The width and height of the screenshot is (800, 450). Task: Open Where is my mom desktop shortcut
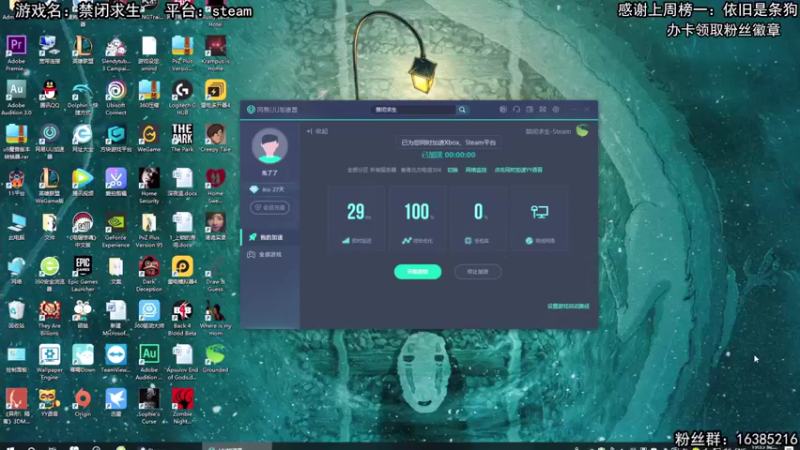click(x=215, y=318)
